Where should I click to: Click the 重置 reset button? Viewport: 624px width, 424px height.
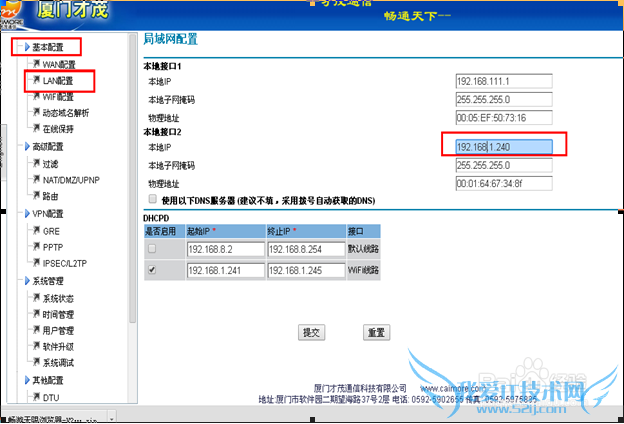pyautogui.click(x=376, y=332)
